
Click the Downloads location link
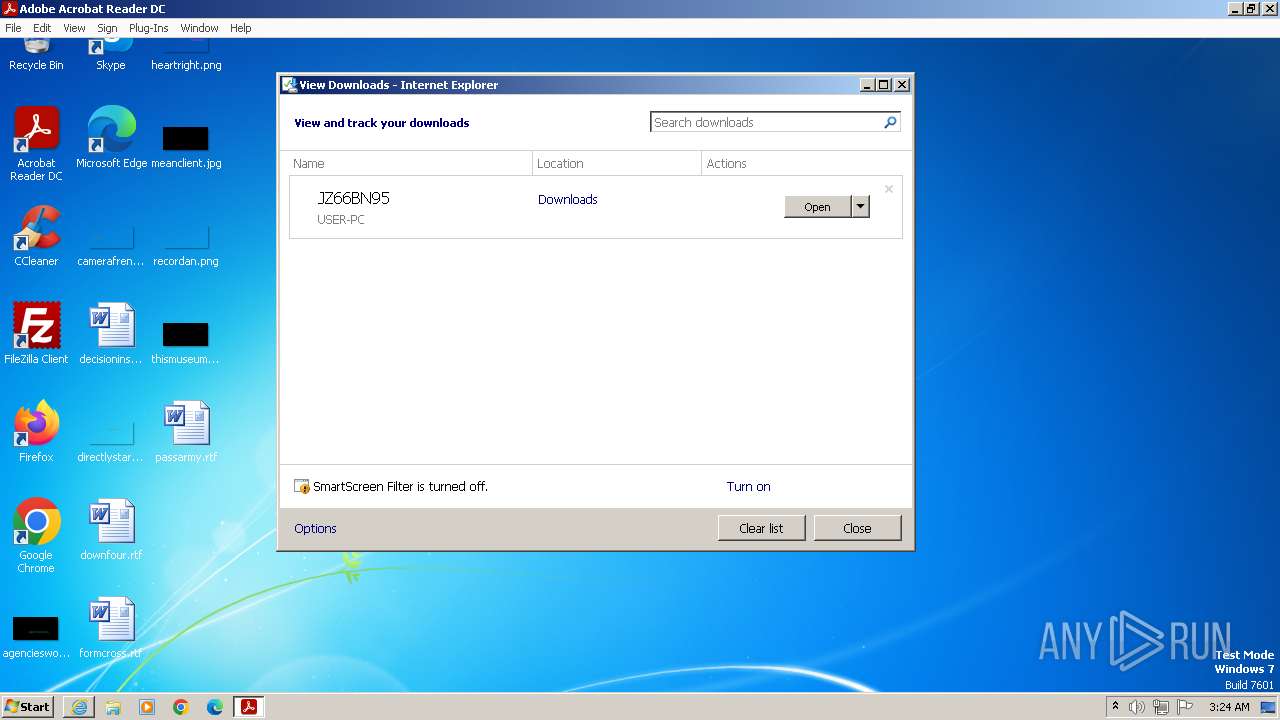click(x=567, y=199)
